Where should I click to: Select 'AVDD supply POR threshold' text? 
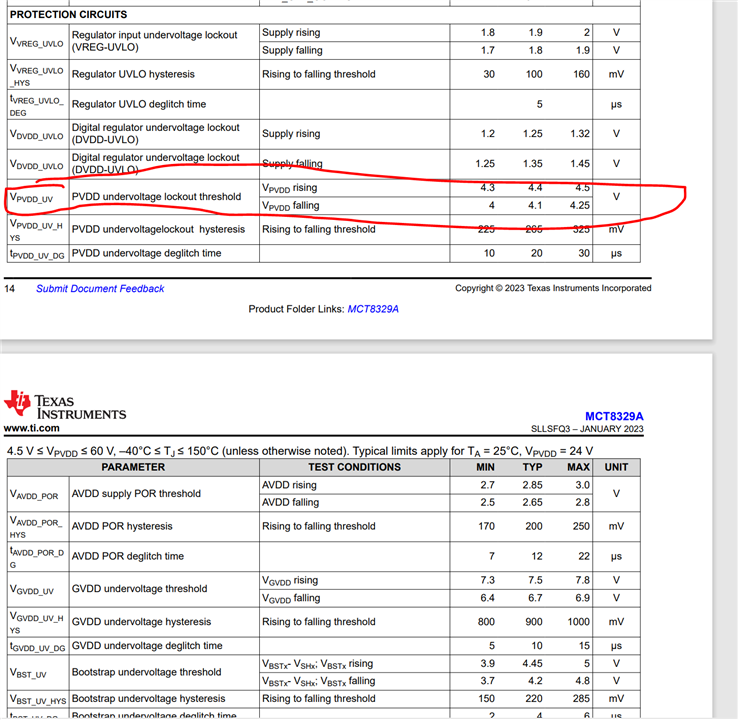[x=136, y=494]
